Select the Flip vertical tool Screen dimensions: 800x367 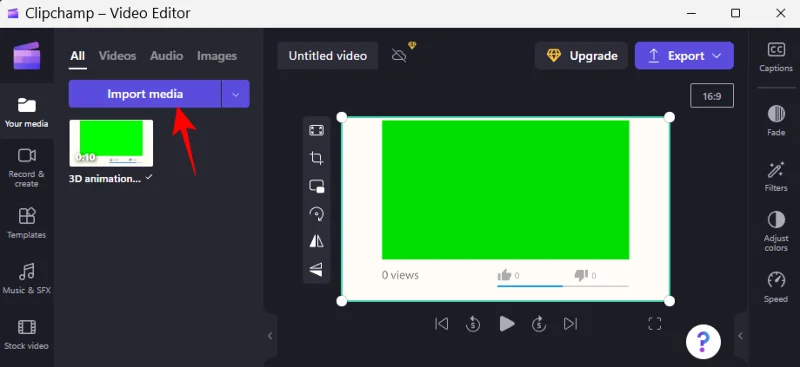pos(316,269)
